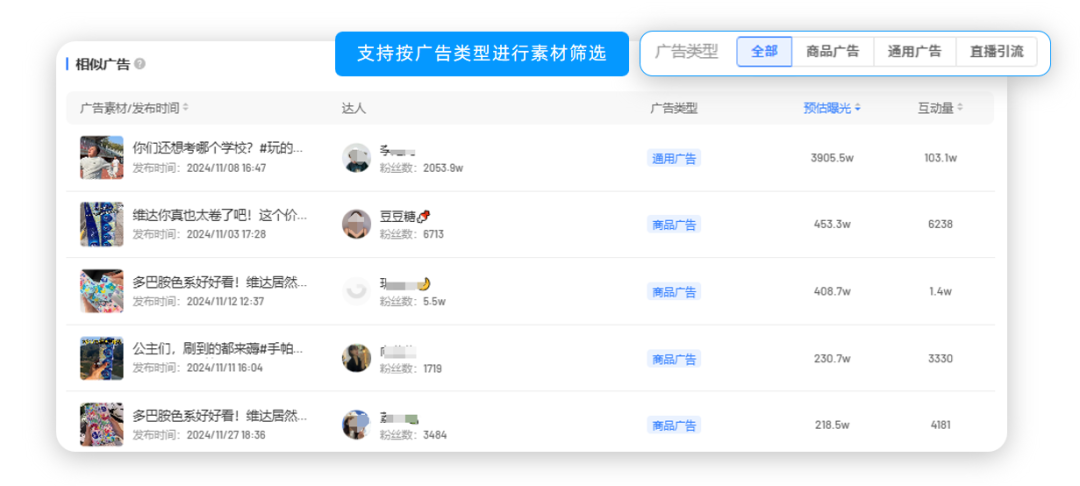Click avatar of creator with 3484 fans
This screenshot has width=1080, height=486.
pyautogui.click(x=356, y=425)
